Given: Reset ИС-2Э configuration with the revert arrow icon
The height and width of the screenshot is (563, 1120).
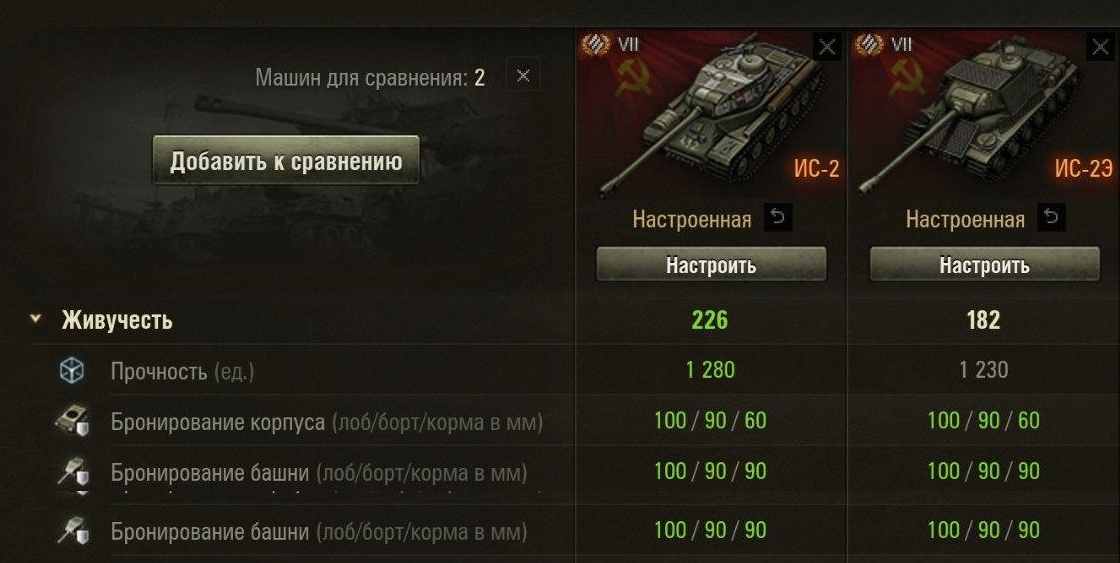Looking at the screenshot, I should [1051, 217].
